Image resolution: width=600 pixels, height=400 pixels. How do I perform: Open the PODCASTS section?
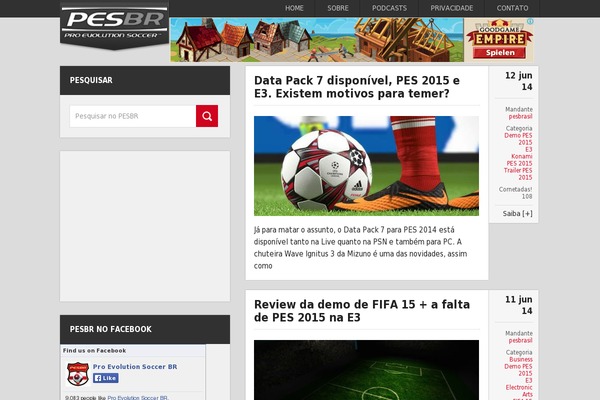click(x=390, y=8)
